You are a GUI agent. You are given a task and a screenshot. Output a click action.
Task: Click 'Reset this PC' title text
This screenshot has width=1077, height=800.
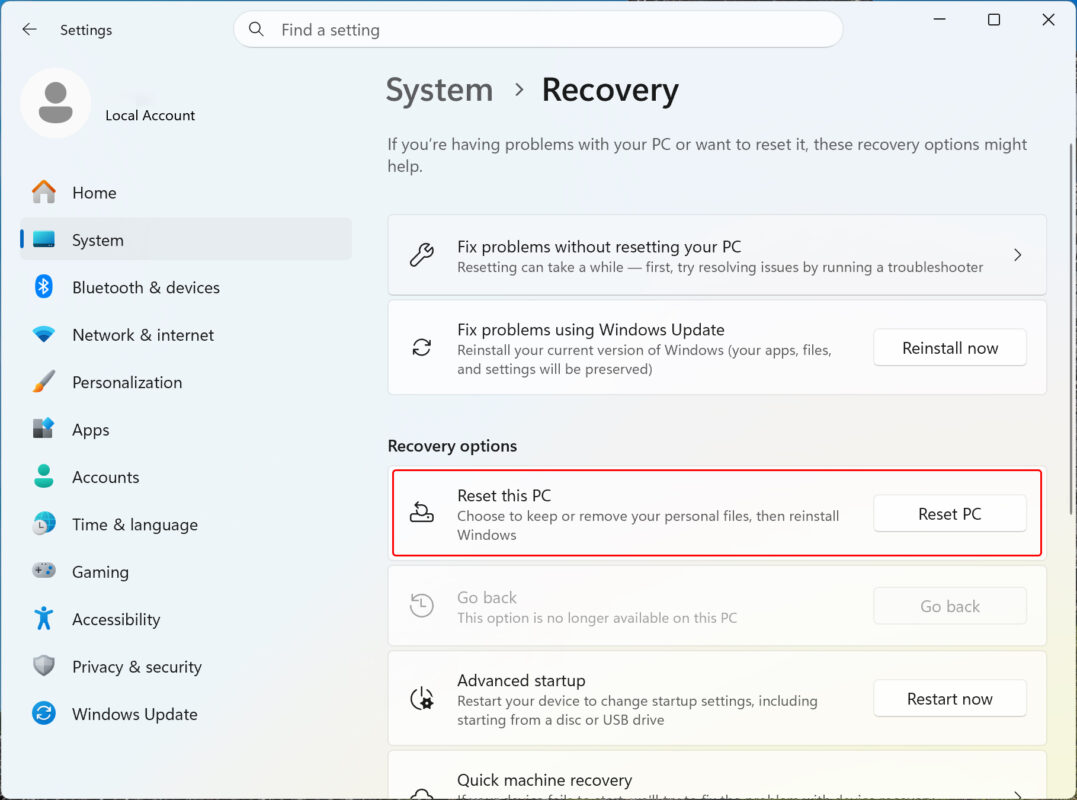tap(504, 495)
